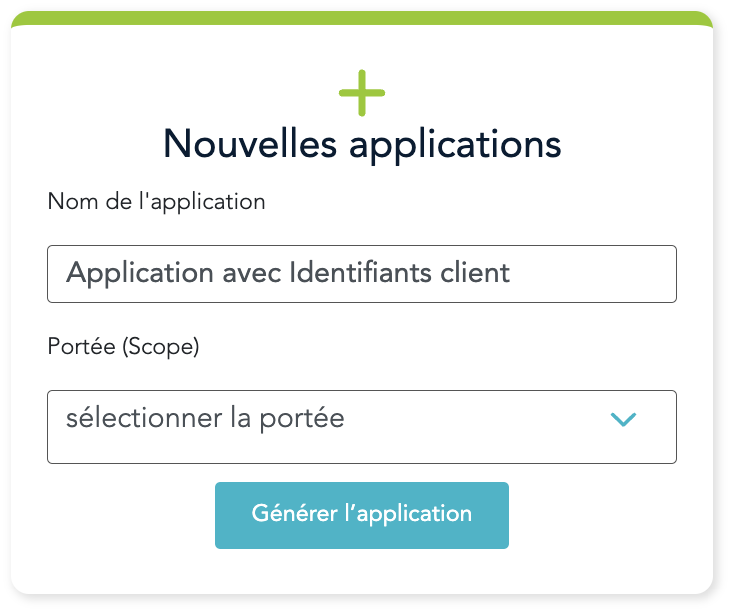Viewport: 732px width, 616px height.
Task: Click the 'Nouvelles applications' heading
Action: pos(362,144)
